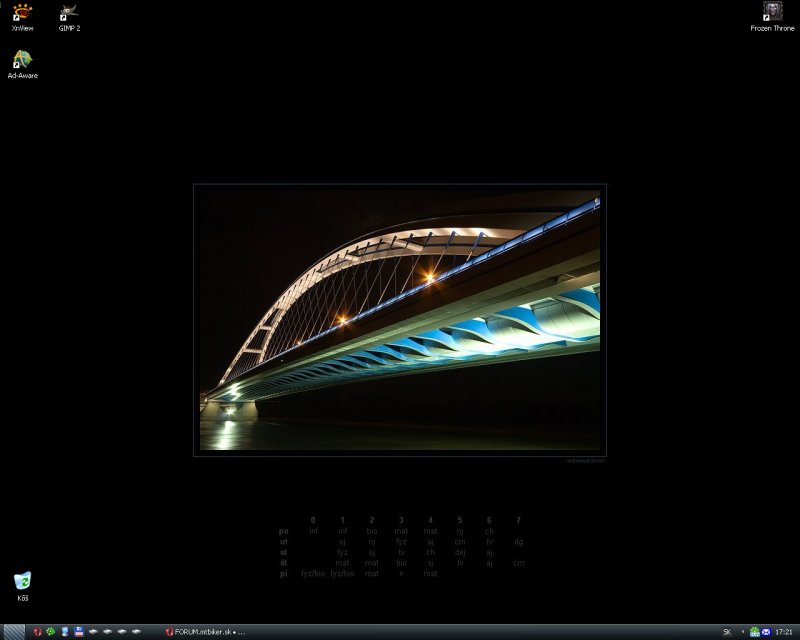Screen dimensions: 800x640
Task: Click the Frozen Throne game shortcut
Action: click(772, 14)
